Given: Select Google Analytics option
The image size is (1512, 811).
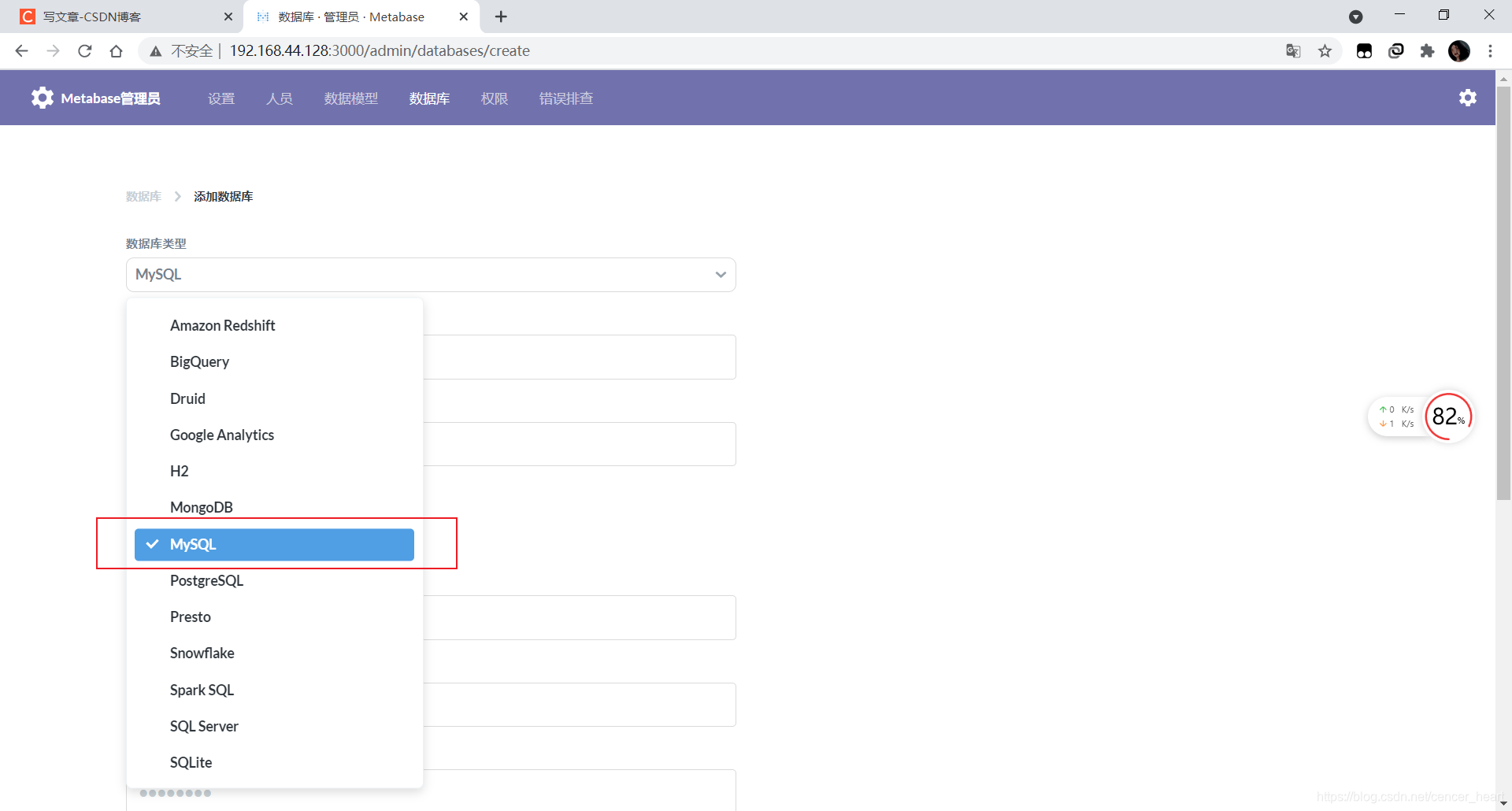Looking at the screenshot, I should pyautogui.click(x=274, y=435).
